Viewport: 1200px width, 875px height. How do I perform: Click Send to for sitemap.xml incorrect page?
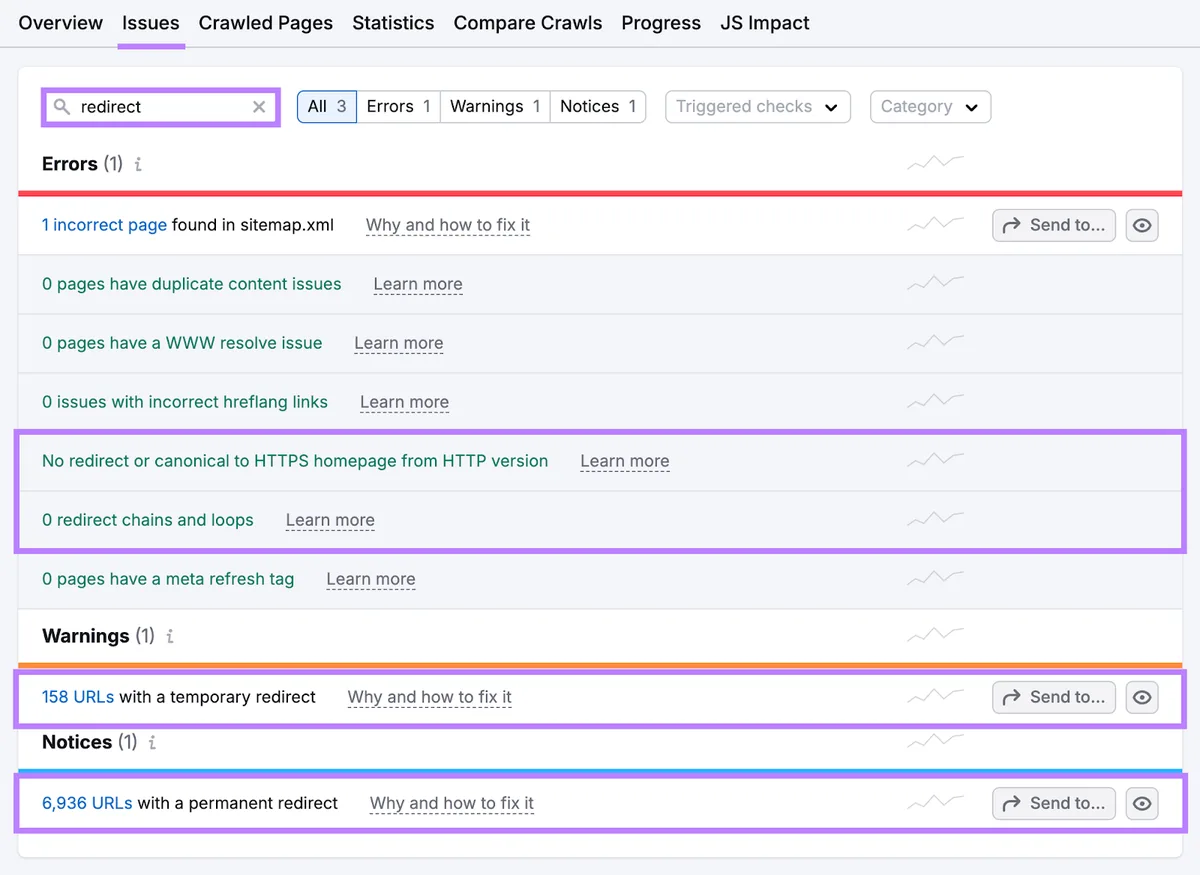pos(1054,225)
